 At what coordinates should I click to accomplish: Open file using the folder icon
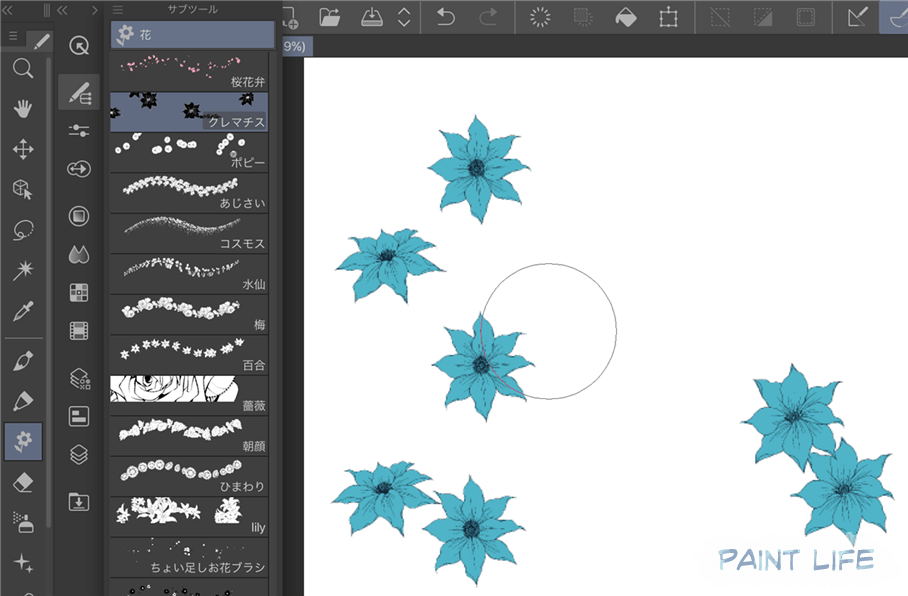tap(330, 17)
